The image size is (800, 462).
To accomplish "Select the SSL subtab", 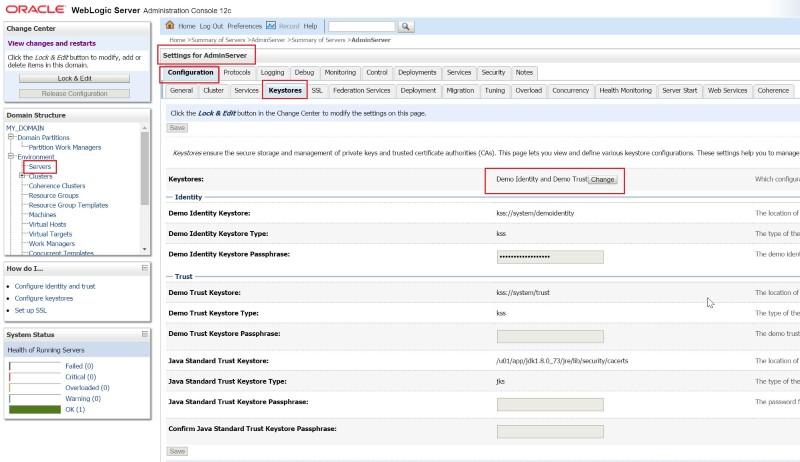I will click(x=317, y=91).
